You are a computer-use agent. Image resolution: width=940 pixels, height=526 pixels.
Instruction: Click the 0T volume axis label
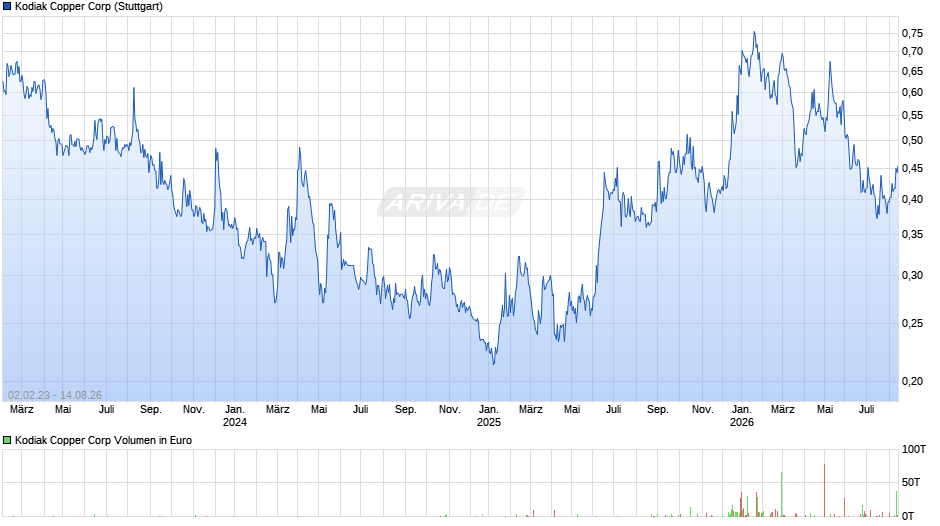pyautogui.click(x=908, y=516)
